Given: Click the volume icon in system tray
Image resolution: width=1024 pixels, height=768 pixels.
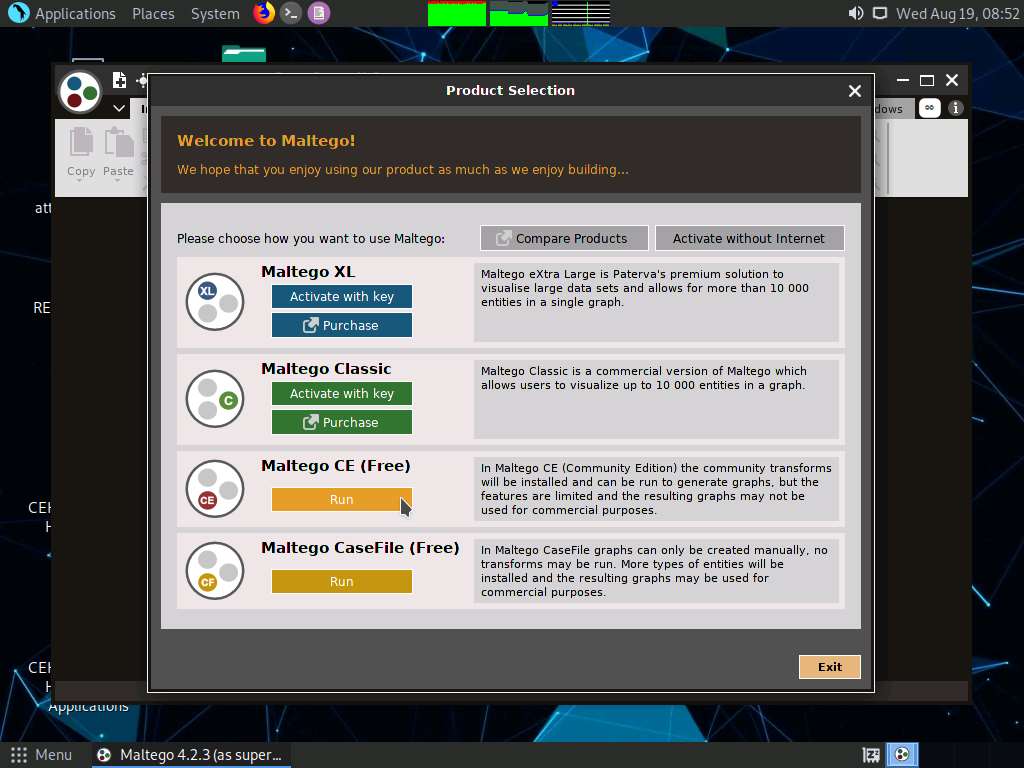Looking at the screenshot, I should point(856,13).
